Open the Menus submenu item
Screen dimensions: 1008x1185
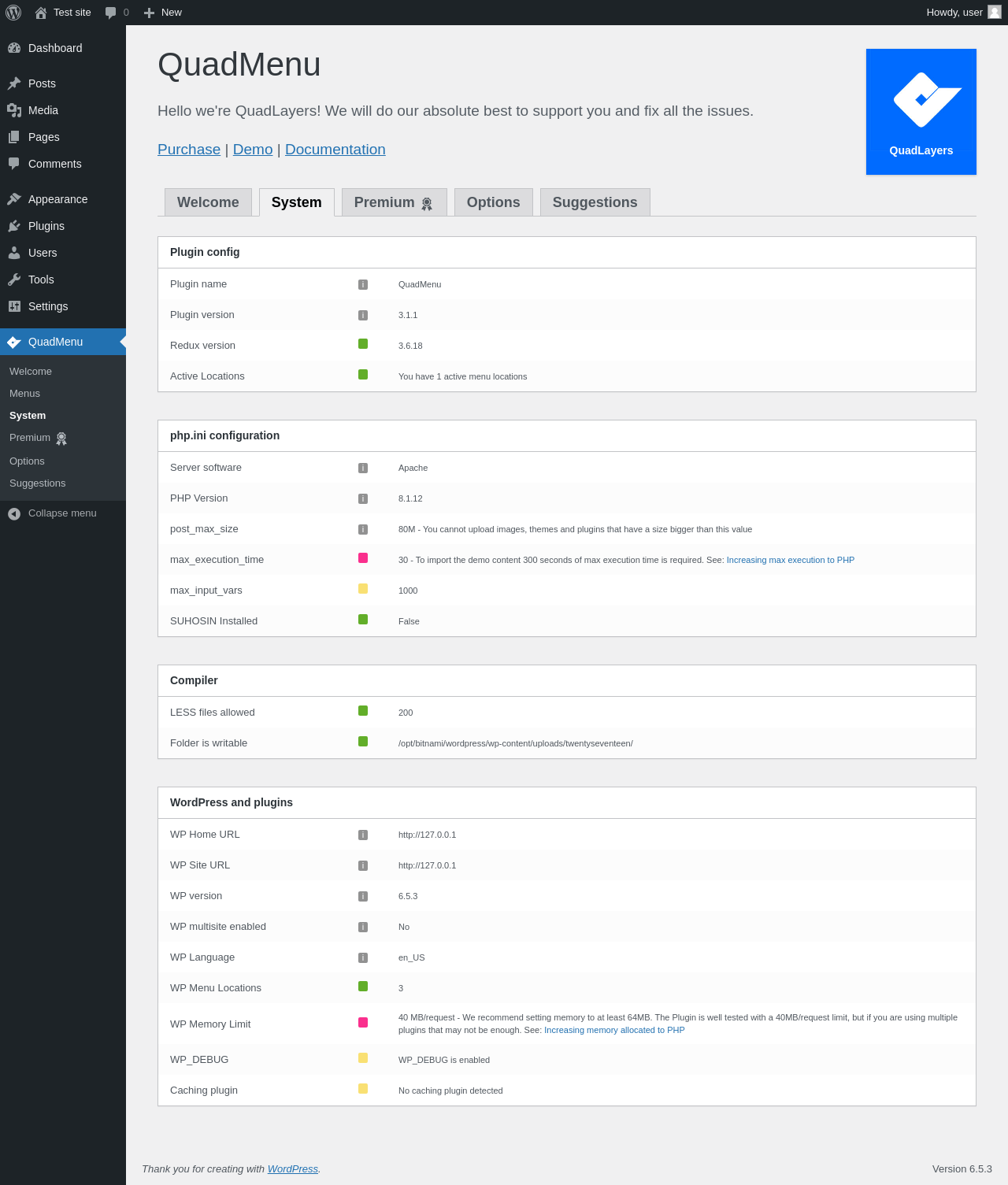pyautogui.click(x=24, y=394)
